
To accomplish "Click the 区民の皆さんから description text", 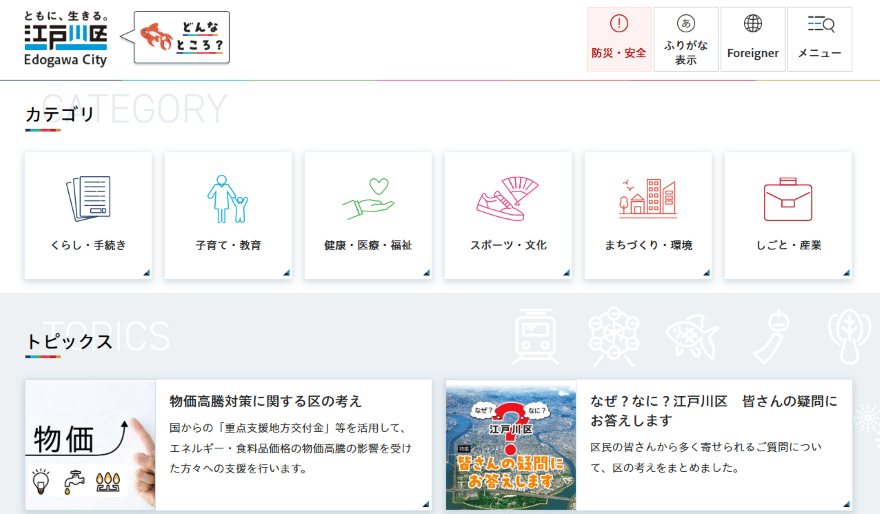I will pyautogui.click(x=706, y=457).
